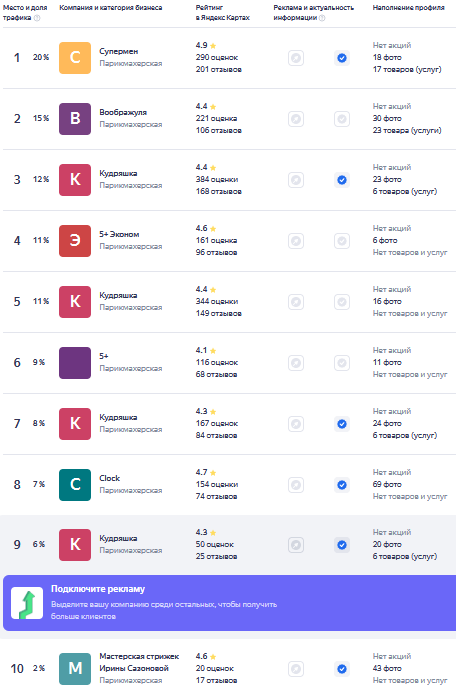This screenshot has width=456, height=691.
Task: Click the 'Наполнение профиля' column header
Action: click(x=408, y=7)
